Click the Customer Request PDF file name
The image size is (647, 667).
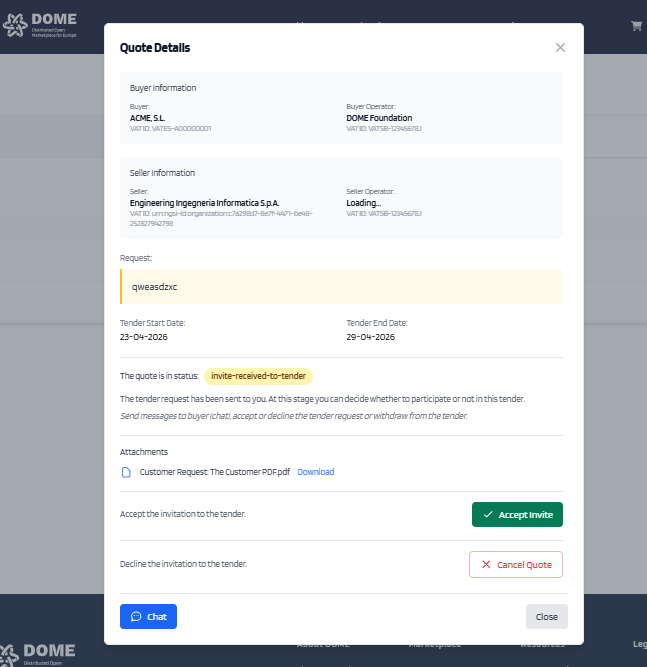215,472
